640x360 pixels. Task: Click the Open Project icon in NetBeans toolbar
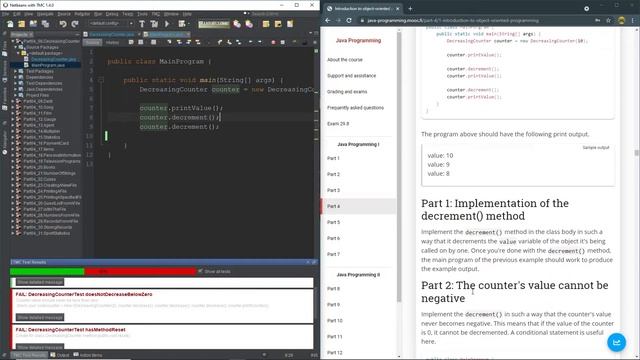(x=33, y=24)
